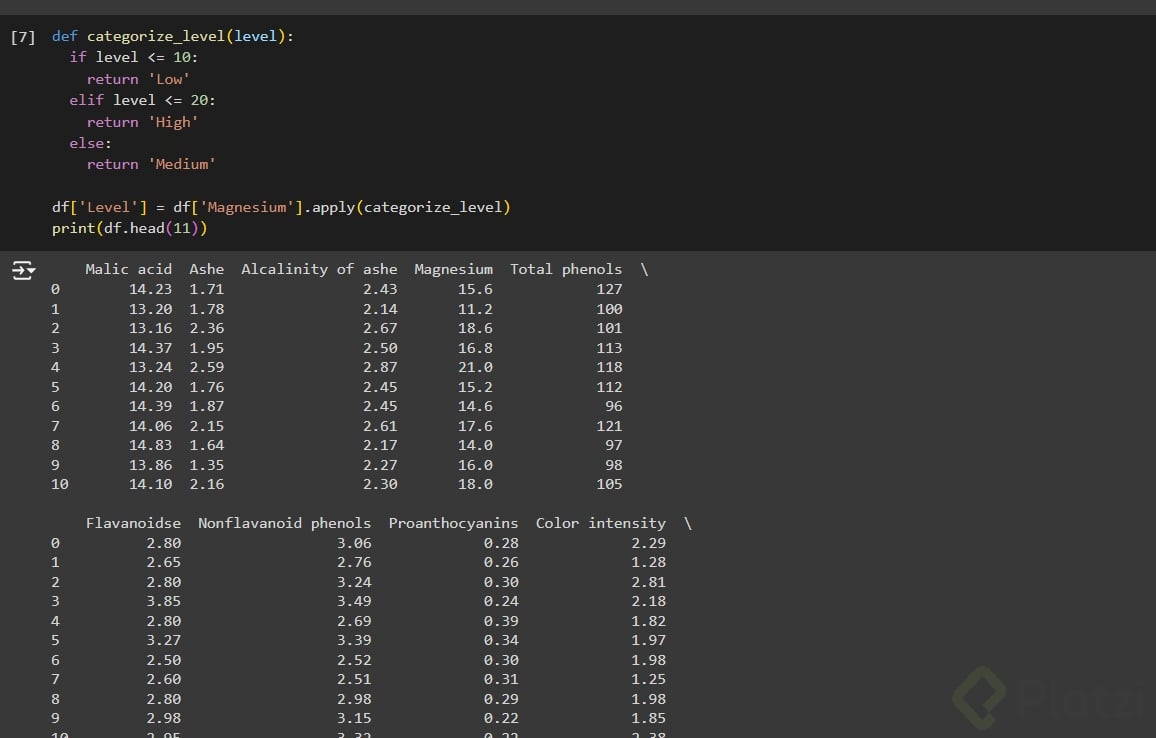Click Color intensity value 1.85
Screen dimensions: 1156x738
[x=649, y=719]
